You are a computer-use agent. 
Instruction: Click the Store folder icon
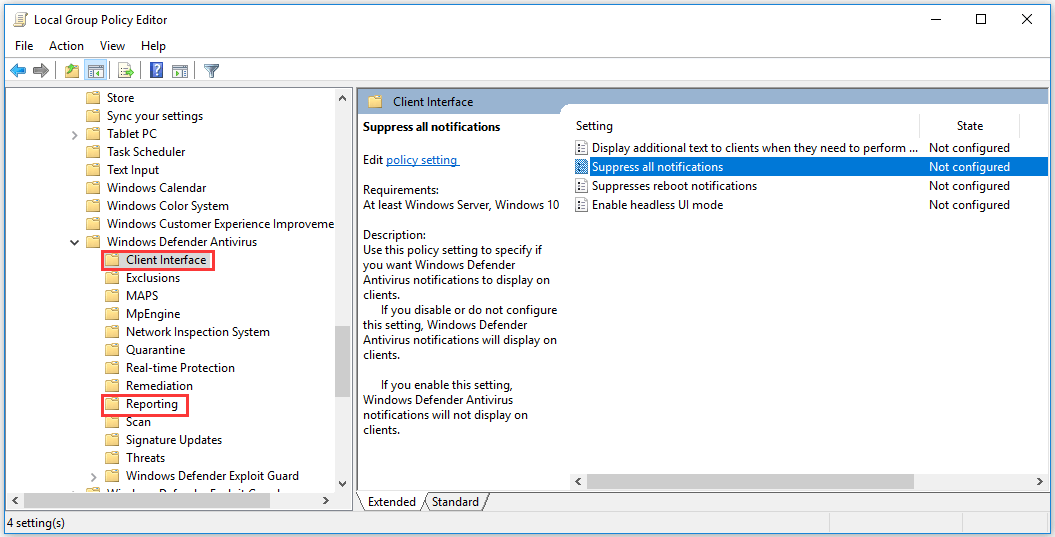(x=94, y=98)
